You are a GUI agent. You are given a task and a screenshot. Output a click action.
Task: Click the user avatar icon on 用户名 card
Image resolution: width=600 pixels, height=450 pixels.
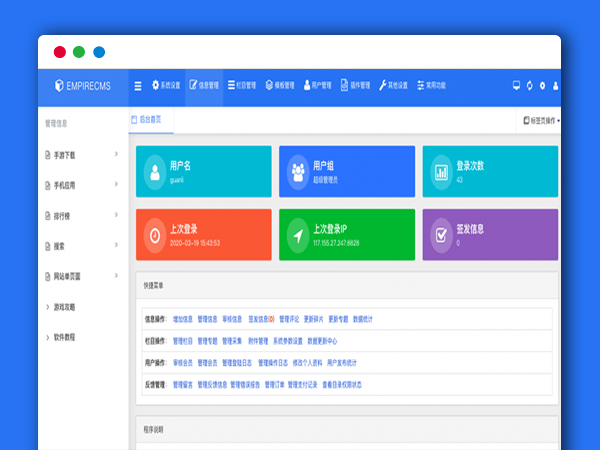point(155,171)
